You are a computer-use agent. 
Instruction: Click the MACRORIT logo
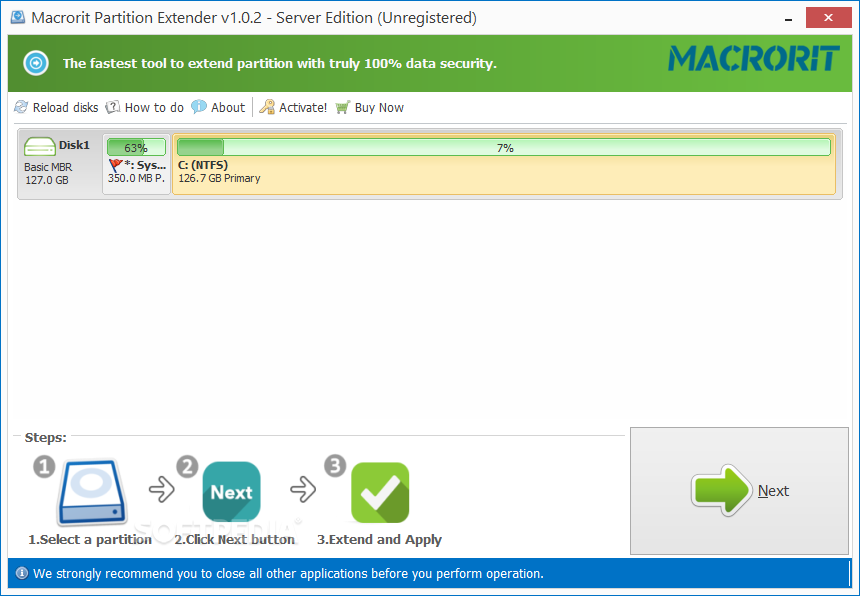click(x=754, y=59)
